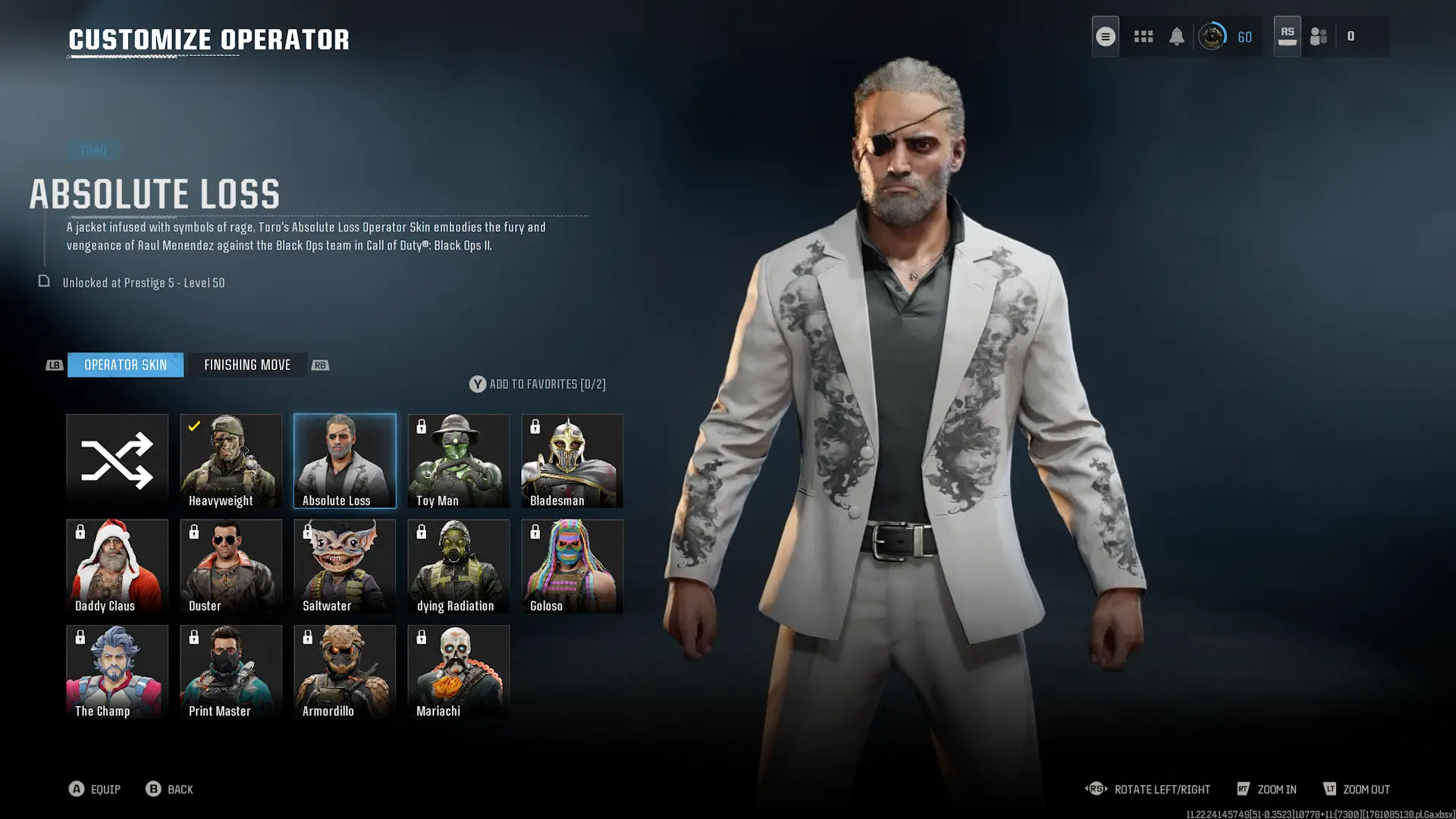Open the apps grid icon
The height and width of the screenshot is (819, 1456).
click(x=1143, y=36)
